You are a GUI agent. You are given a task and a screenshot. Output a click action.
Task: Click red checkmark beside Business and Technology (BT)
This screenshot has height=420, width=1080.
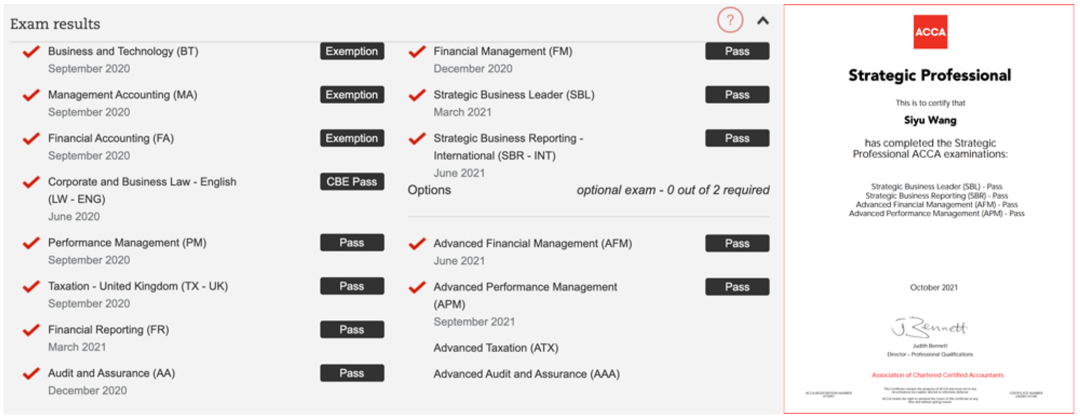(31, 52)
